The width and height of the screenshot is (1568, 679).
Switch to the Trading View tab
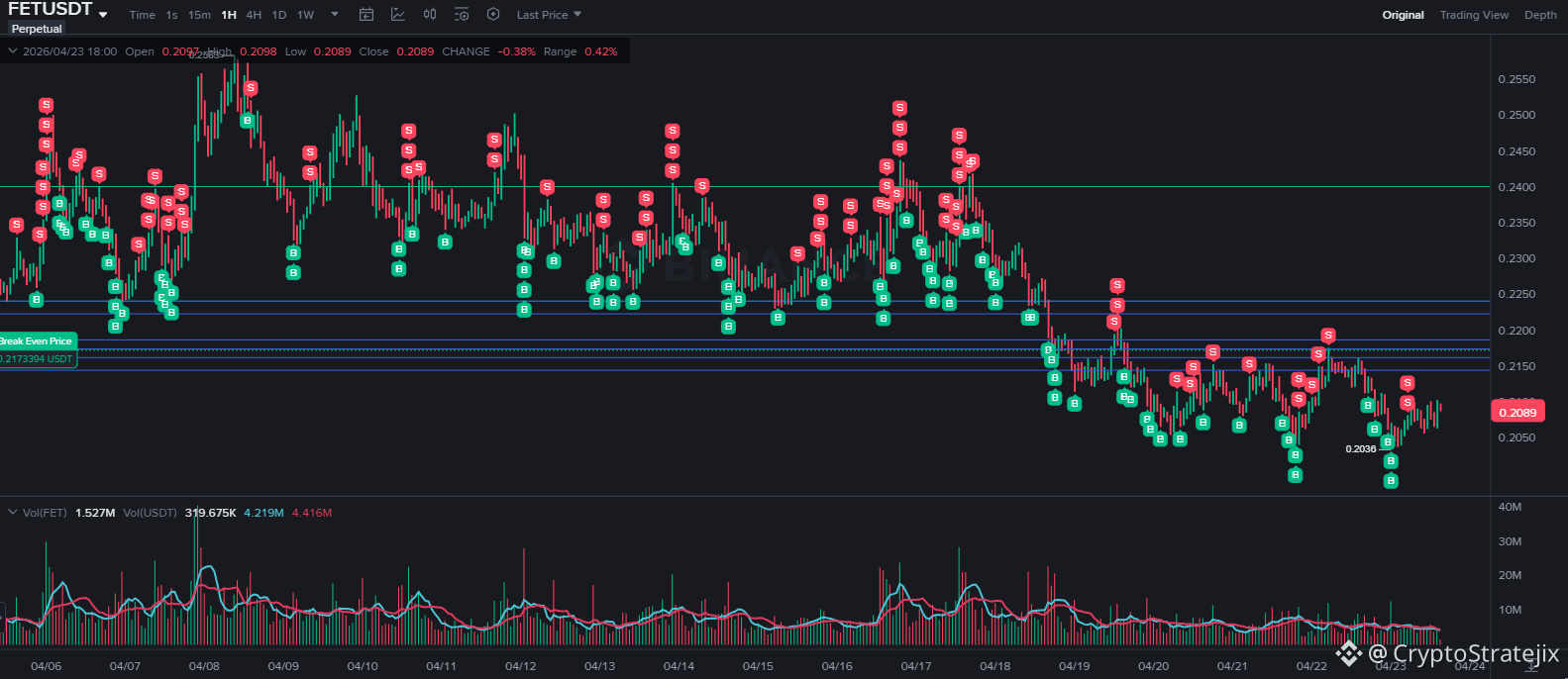(x=1474, y=15)
